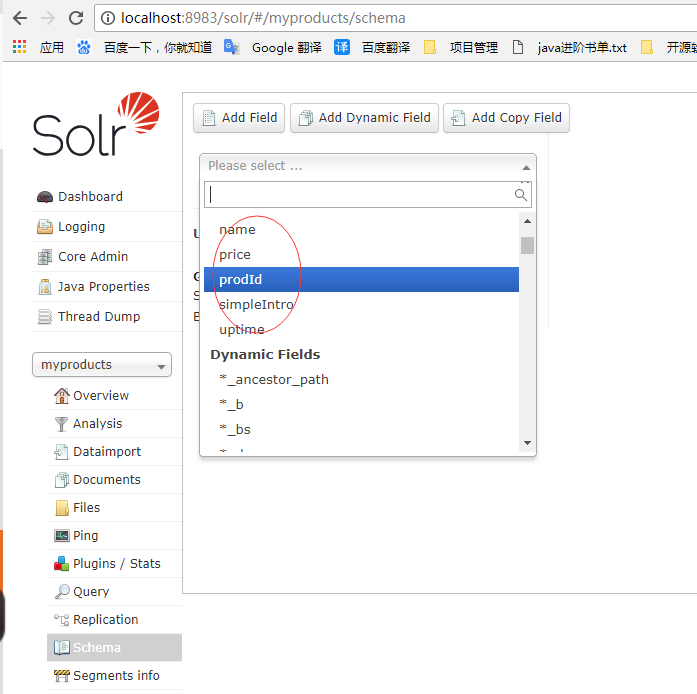This screenshot has height=694, width=697.
Task: Open the 百度一下，你就知道 bookmark
Action: (158, 47)
